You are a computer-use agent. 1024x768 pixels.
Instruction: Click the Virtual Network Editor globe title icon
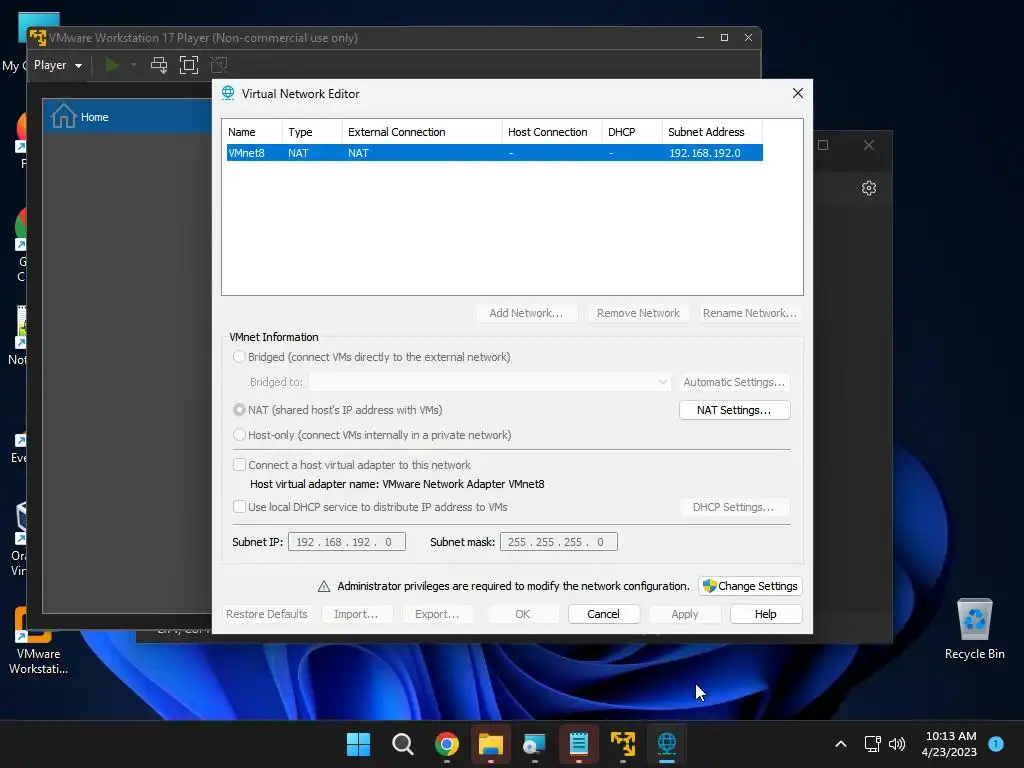(228, 93)
